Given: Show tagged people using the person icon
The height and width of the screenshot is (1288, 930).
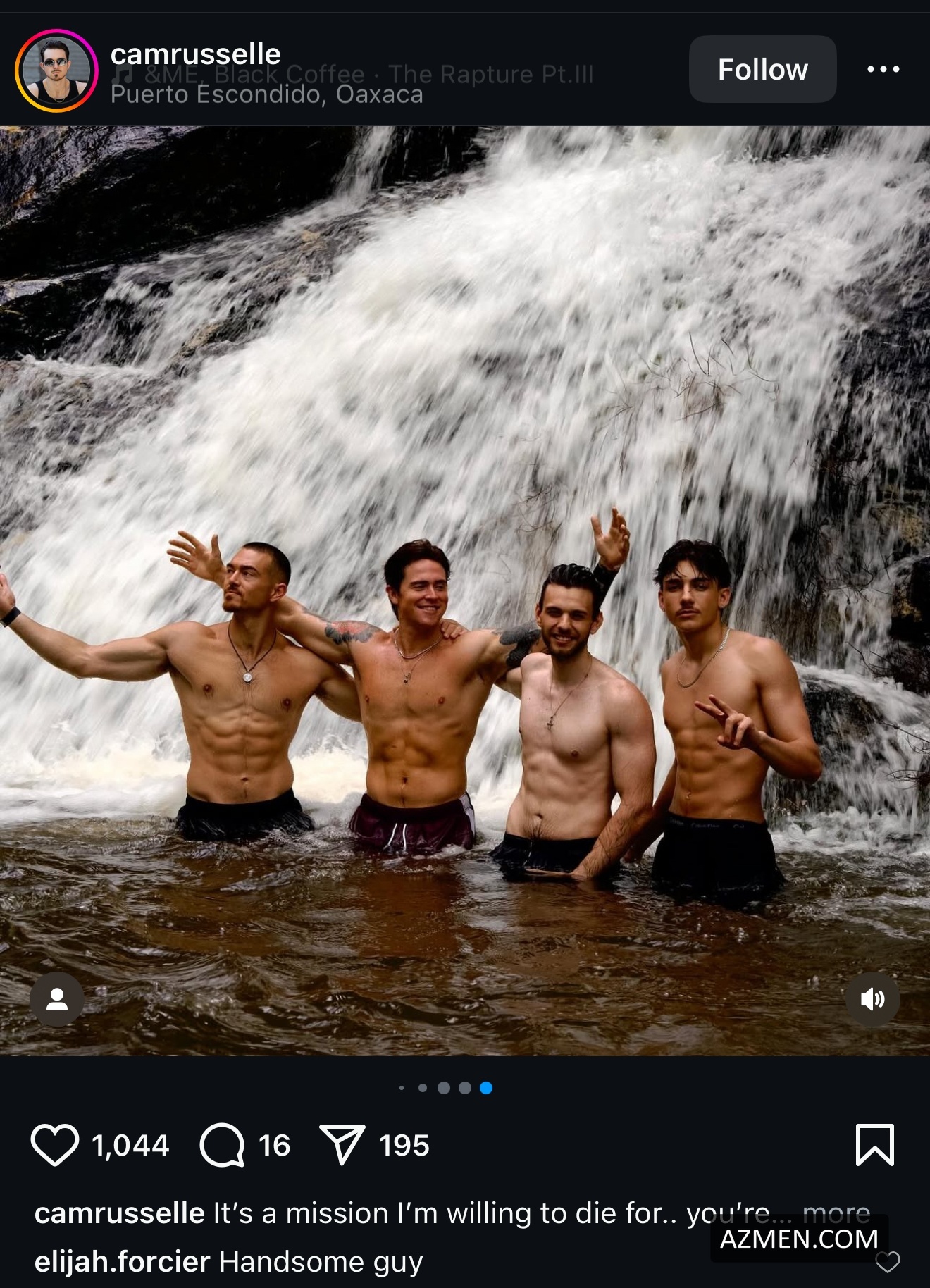Looking at the screenshot, I should pos(56,999).
